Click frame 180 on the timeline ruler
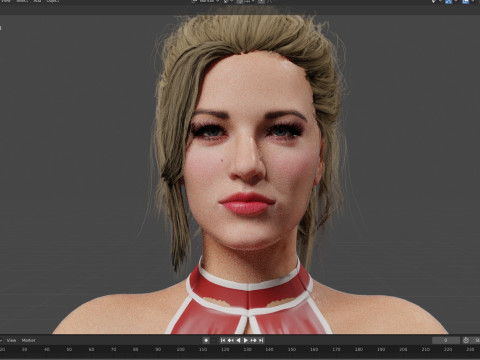Image resolution: width=480 pixels, height=360 pixels. tap(359, 349)
